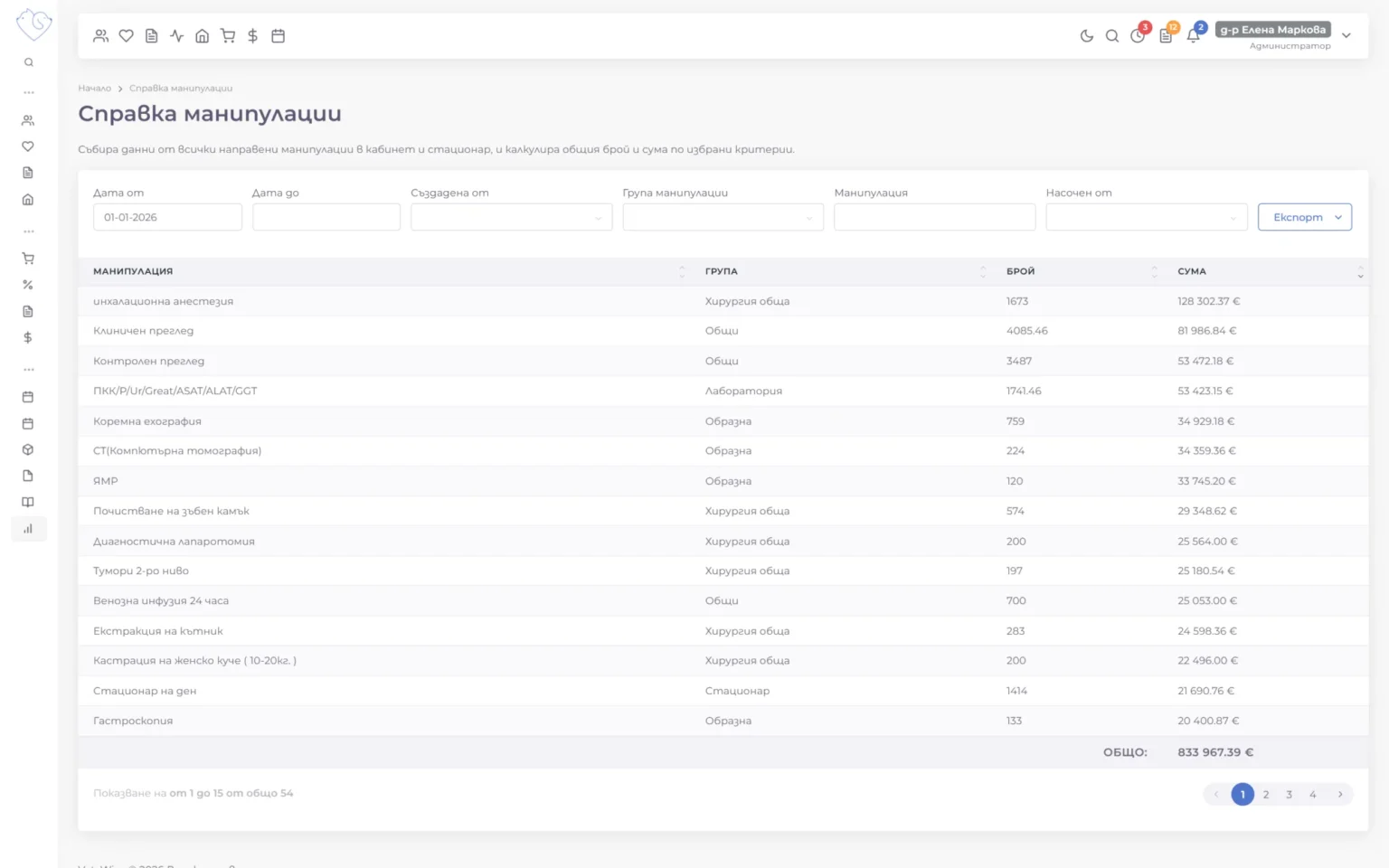Click the shopping cart icon in top toolbar
The image size is (1389, 868).
click(228, 36)
